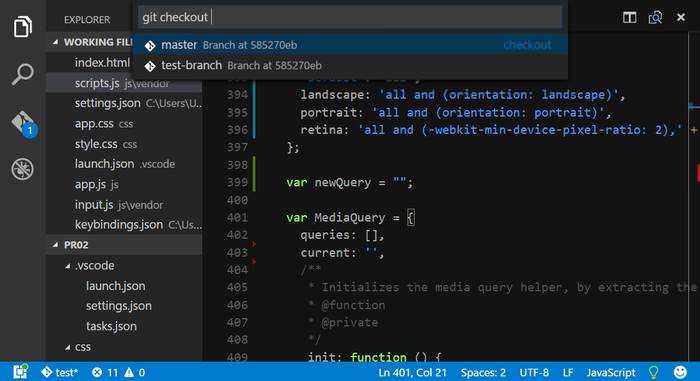The width and height of the screenshot is (700, 381).
Task: Open launch.json under .vscode folder
Action: tap(116, 286)
